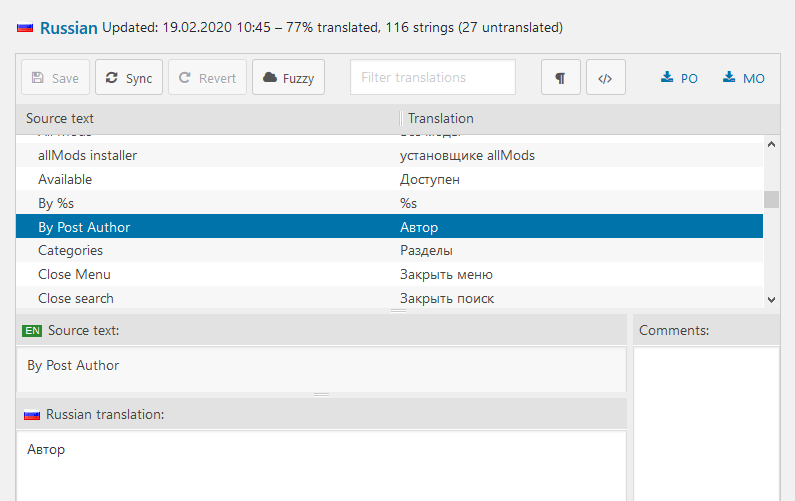Click the column divider handle near Translation header
This screenshot has width=795, height=501.
click(401, 118)
